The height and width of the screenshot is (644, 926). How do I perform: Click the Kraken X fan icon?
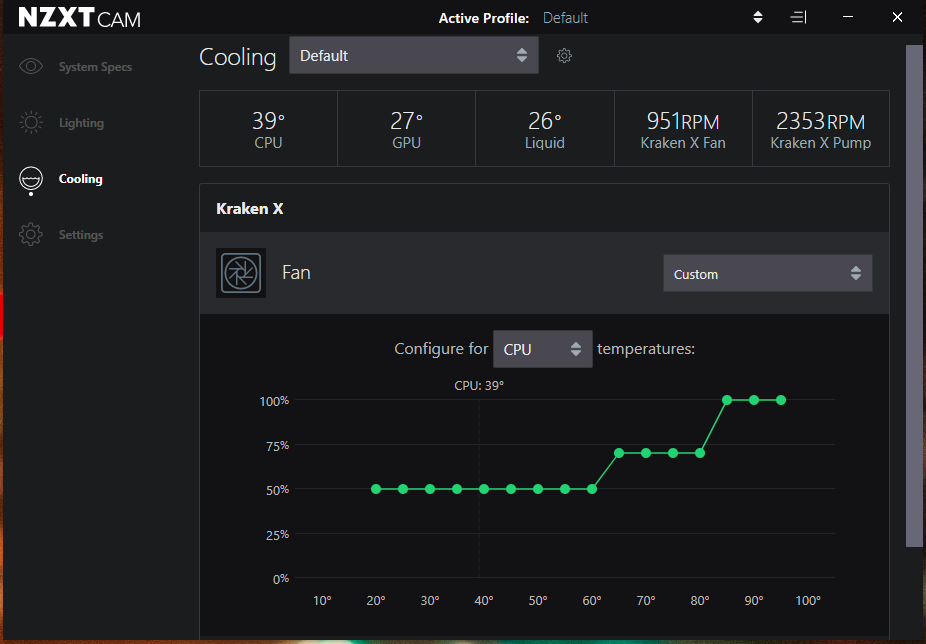241,273
